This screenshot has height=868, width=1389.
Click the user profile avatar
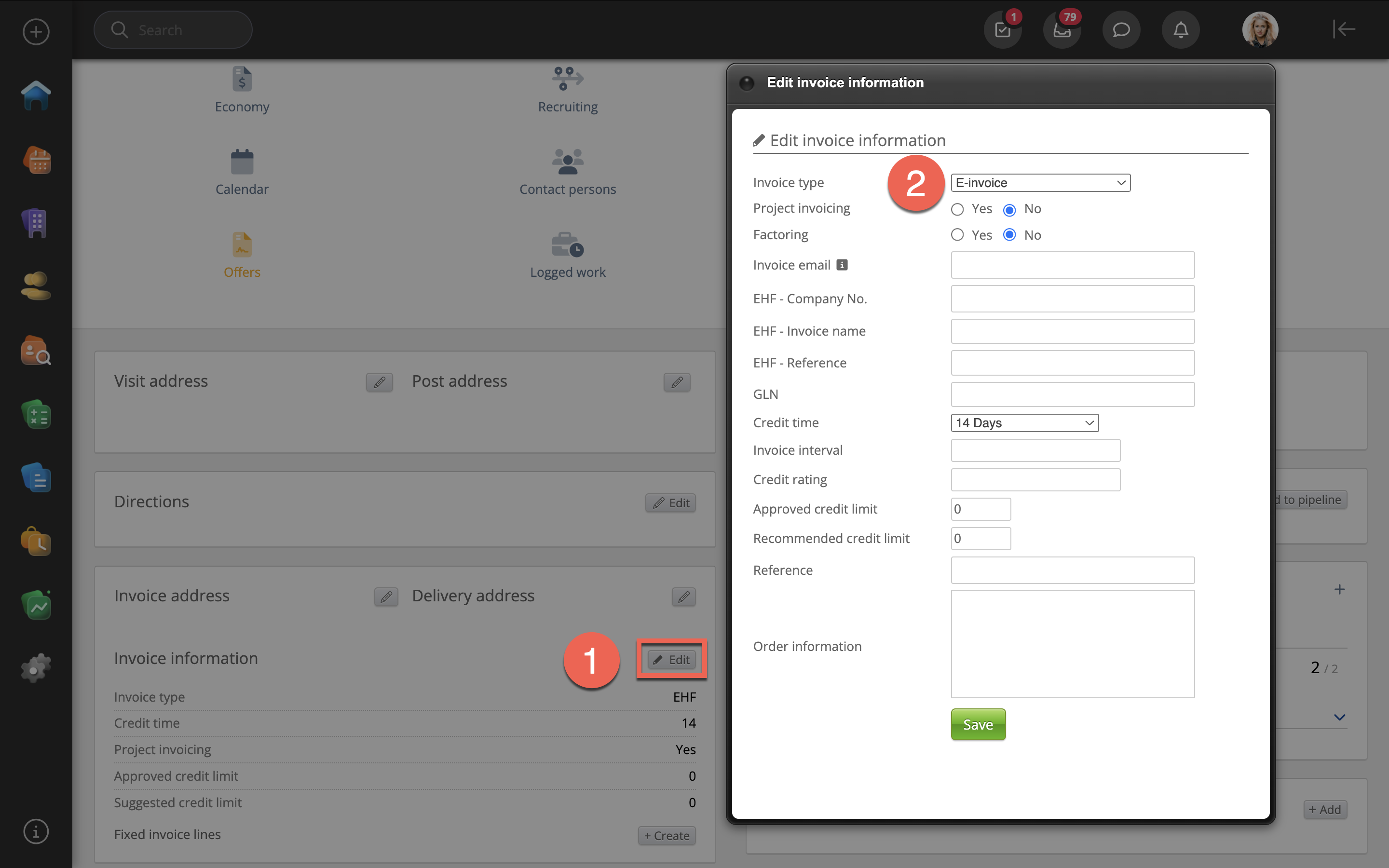[x=1260, y=30]
